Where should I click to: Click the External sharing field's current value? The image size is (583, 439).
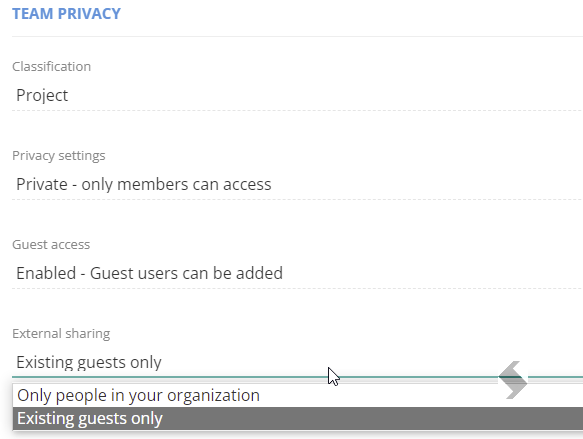[89, 362]
